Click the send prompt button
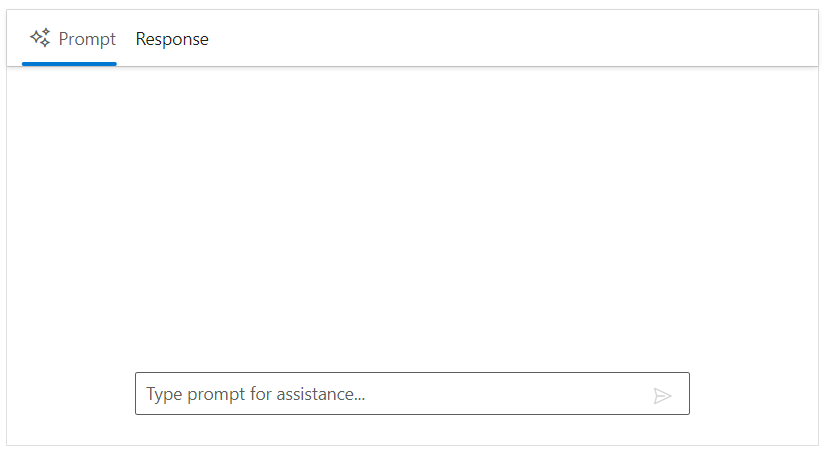The height and width of the screenshot is (452, 826). tap(662, 395)
